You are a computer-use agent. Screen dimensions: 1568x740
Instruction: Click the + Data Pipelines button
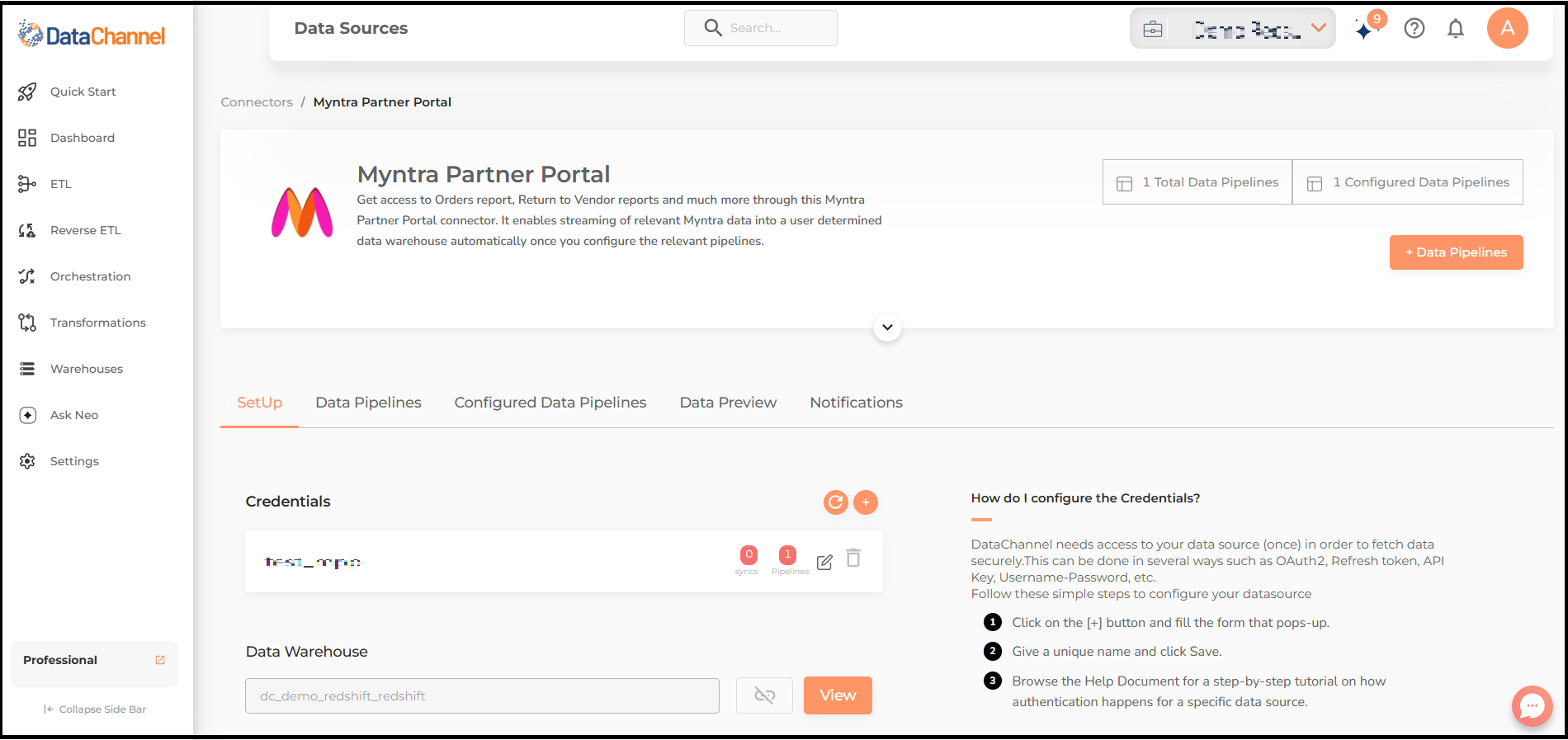[x=1457, y=252]
